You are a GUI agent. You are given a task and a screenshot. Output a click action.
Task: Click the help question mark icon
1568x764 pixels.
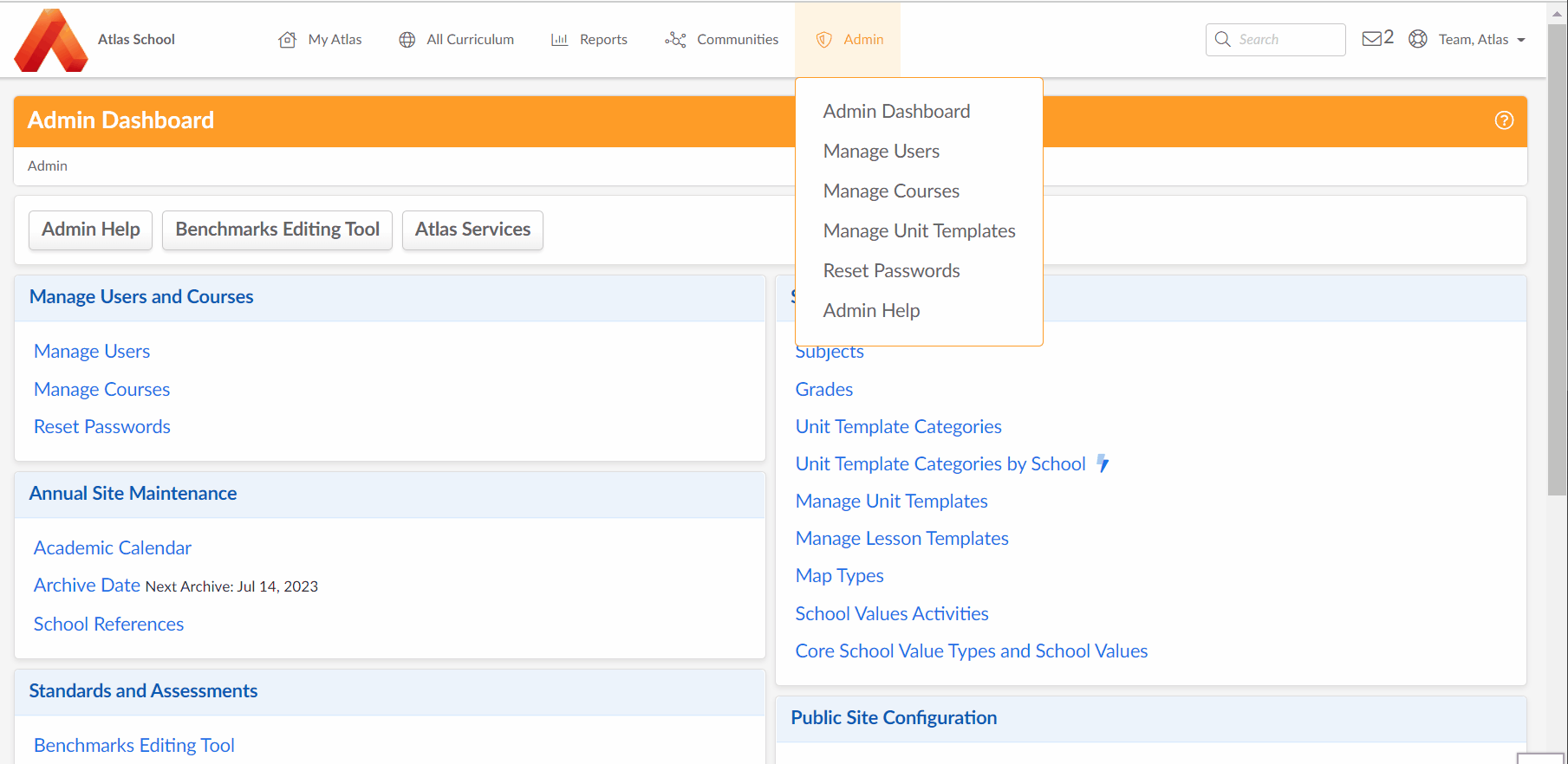[1504, 120]
